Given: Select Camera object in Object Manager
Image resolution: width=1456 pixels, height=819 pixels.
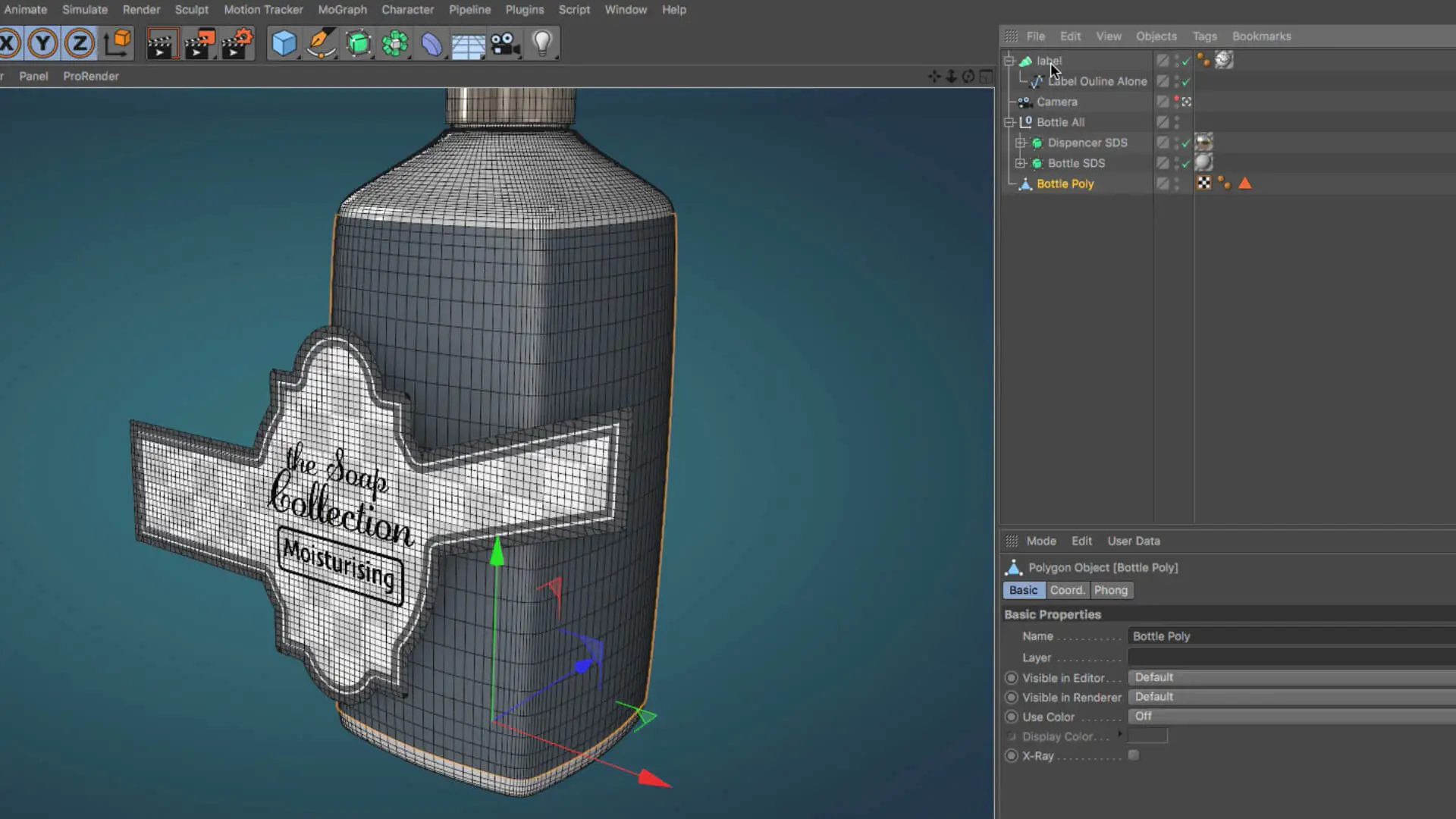Looking at the screenshot, I should (x=1056, y=102).
